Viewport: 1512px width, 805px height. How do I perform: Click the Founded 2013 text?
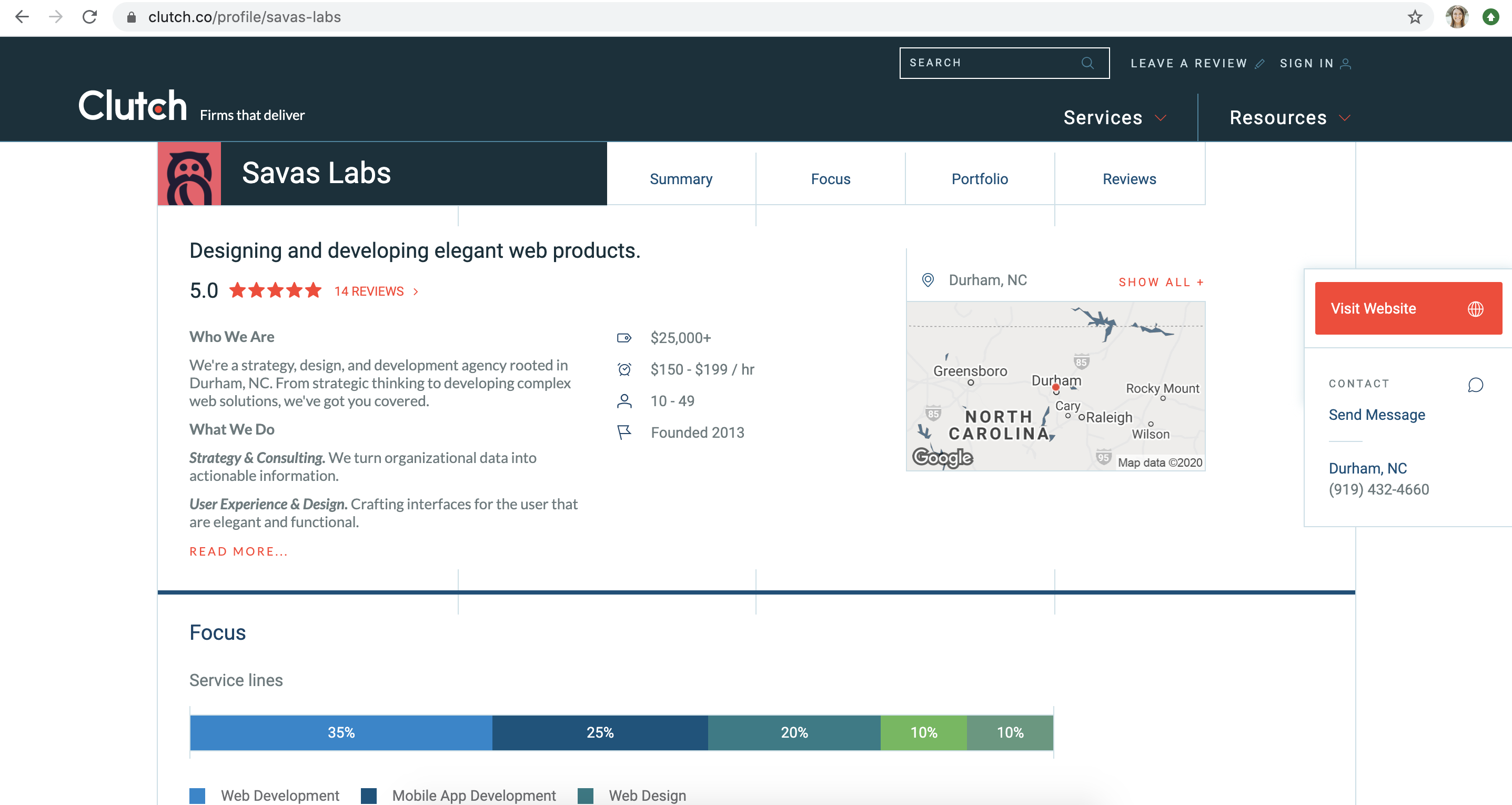tap(697, 432)
